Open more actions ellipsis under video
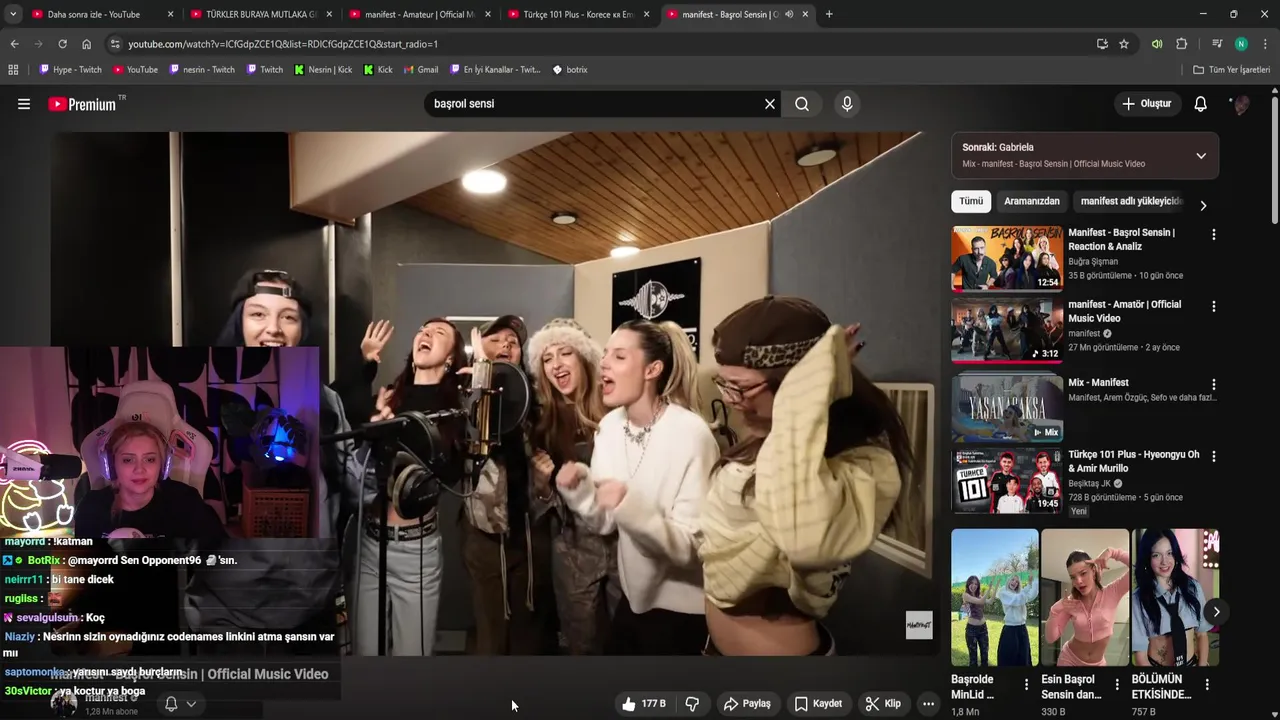This screenshot has width=1280, height=720. [928, 704]
